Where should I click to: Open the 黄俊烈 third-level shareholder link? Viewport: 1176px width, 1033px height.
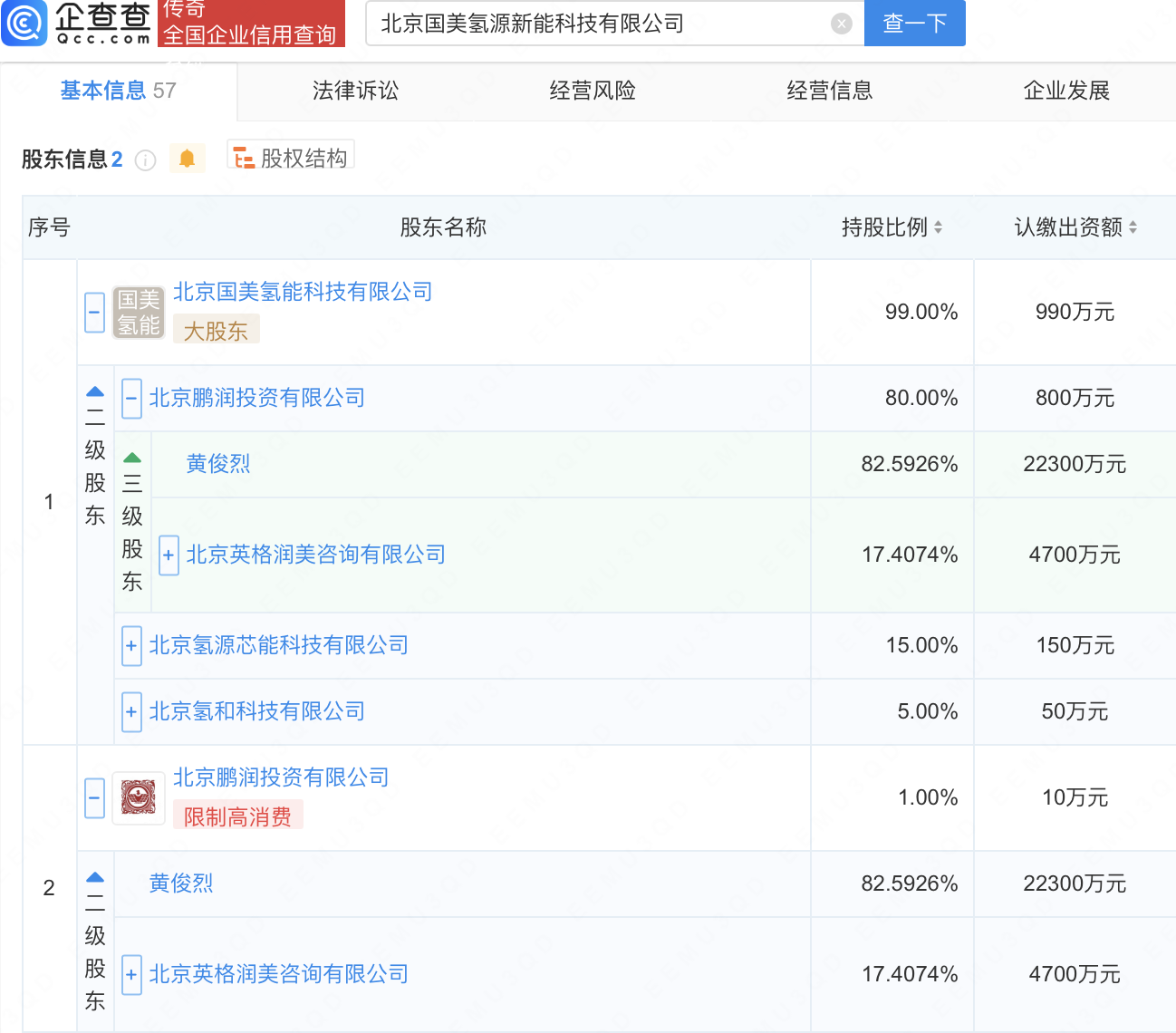coord(217,464)
